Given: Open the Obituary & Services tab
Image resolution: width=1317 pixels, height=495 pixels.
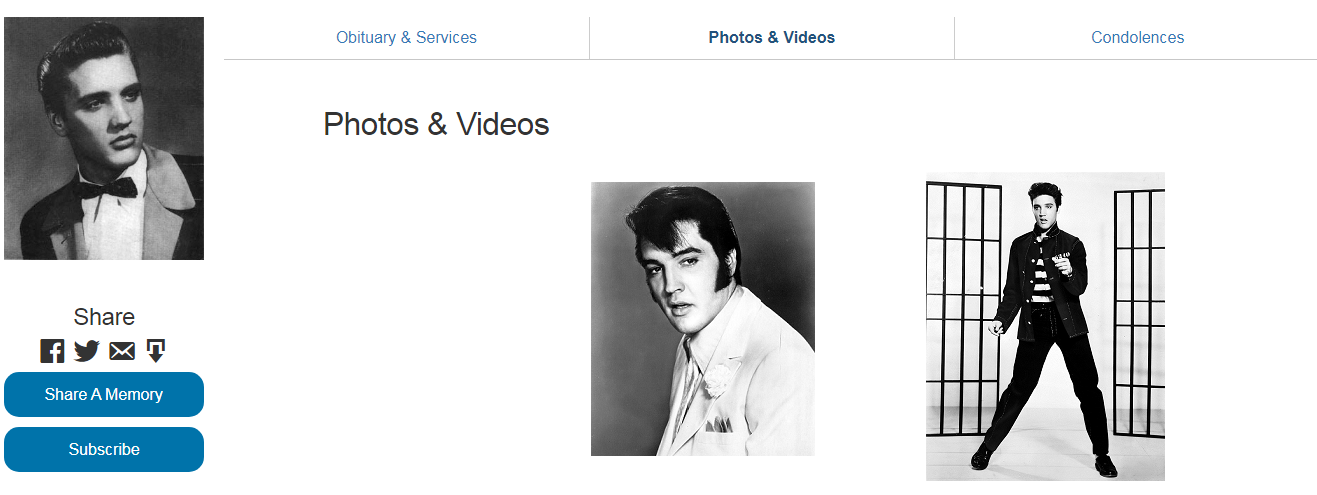Looking at the screenshot, I should [406, 38].
